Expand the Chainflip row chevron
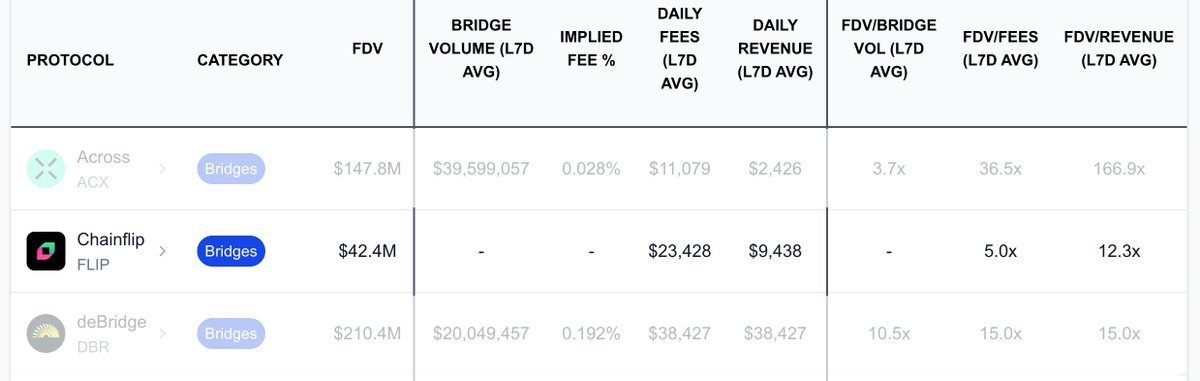The image size is (1200, 381). (x=163, y=251)
